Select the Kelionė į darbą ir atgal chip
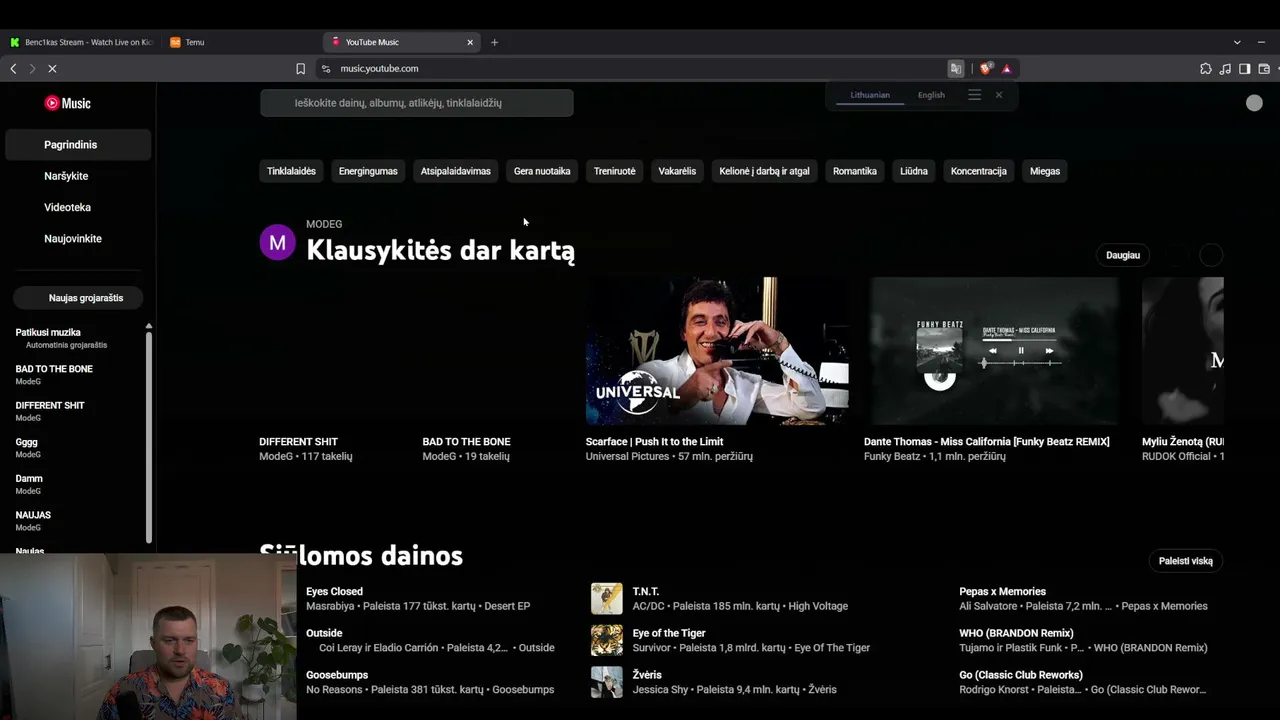The image size is (1280, 720). pyautogui.click(x=765, y=171)
